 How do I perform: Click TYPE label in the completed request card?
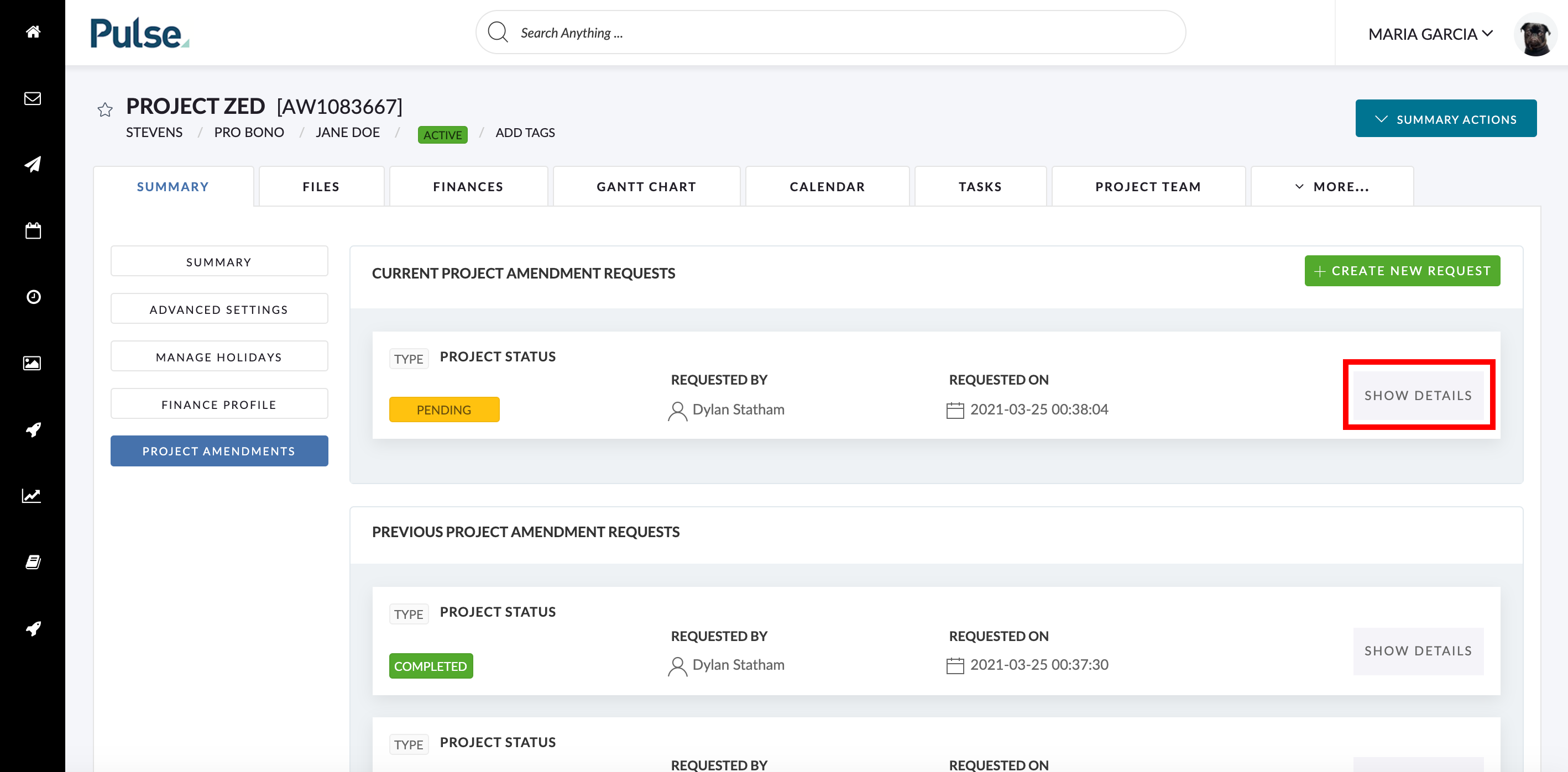pos(409,615)
